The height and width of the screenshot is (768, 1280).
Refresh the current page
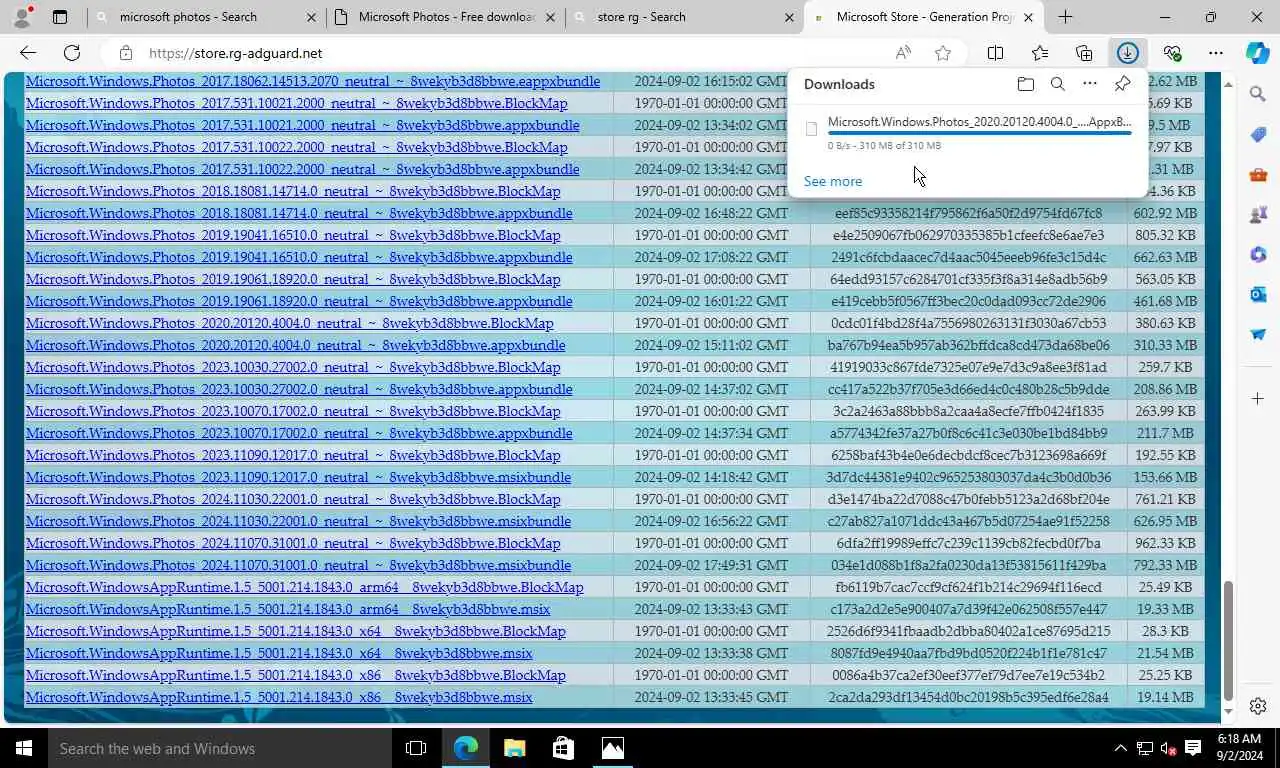[x=72, y=53]
